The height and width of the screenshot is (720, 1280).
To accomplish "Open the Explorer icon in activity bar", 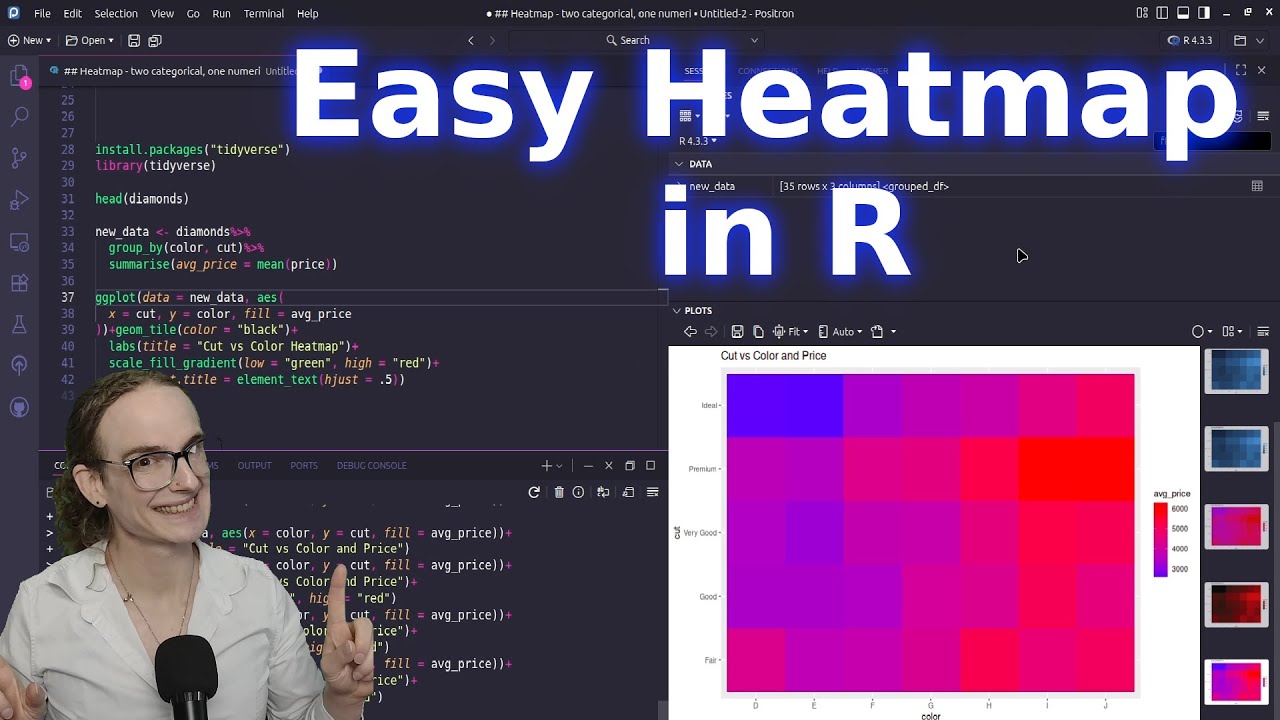I will point(19,77).
